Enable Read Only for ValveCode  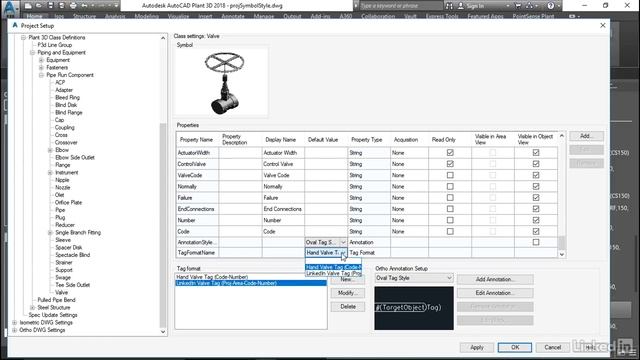[450, 175]
